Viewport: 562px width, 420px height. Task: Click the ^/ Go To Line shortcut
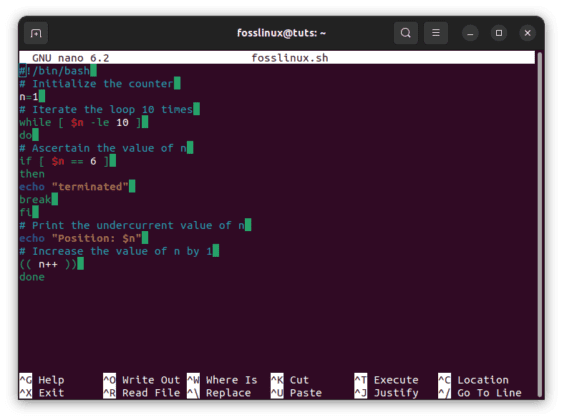[480, 393]
